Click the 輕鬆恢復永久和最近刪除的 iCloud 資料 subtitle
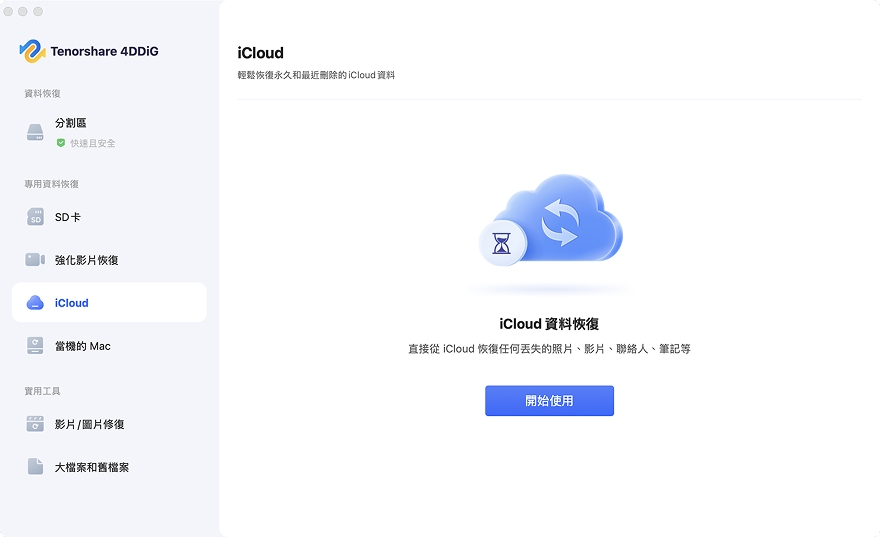This screenshot has height=537, width=880. click(316, 75)
